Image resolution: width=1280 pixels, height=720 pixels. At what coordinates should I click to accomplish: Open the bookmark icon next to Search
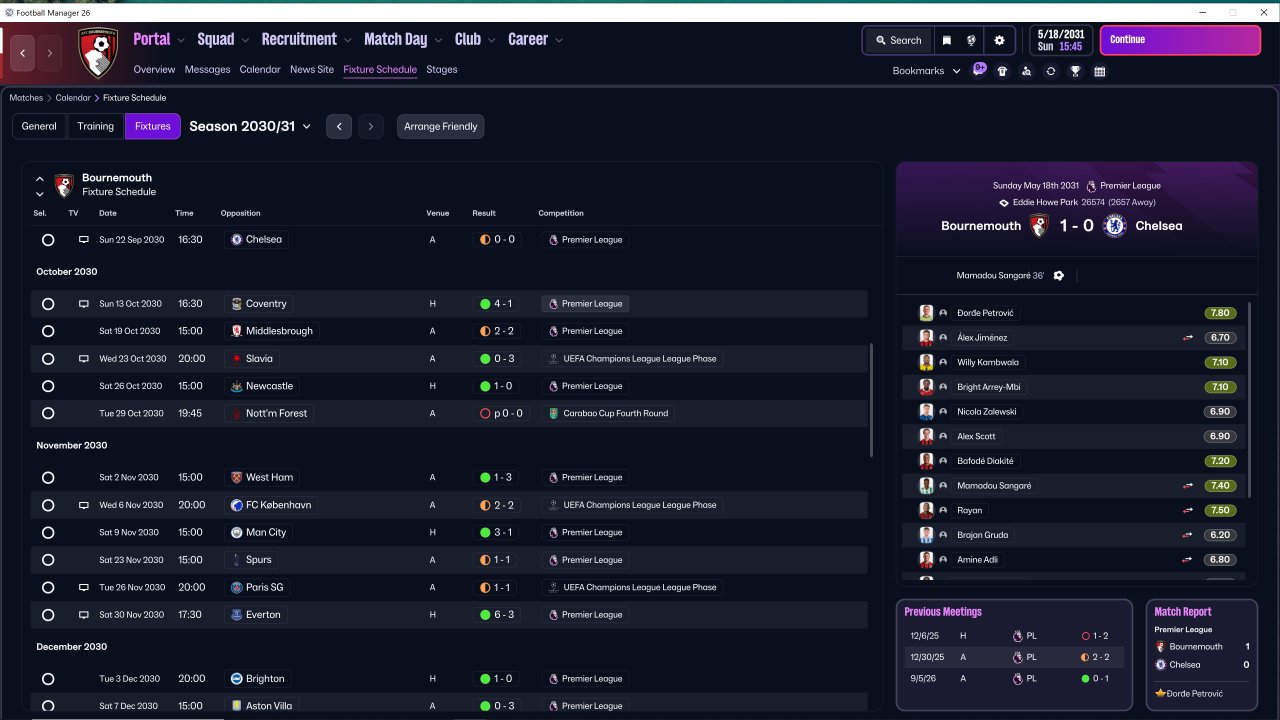click(947, 40)
